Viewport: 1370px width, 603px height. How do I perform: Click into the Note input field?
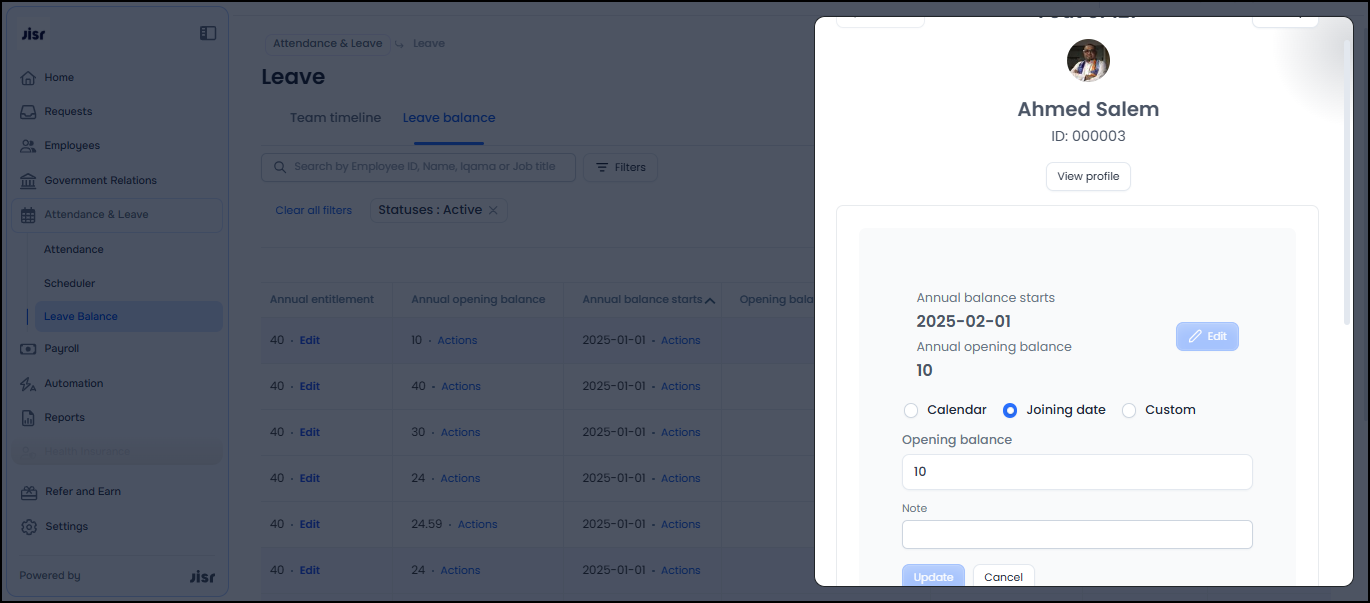coord(1077,535)
